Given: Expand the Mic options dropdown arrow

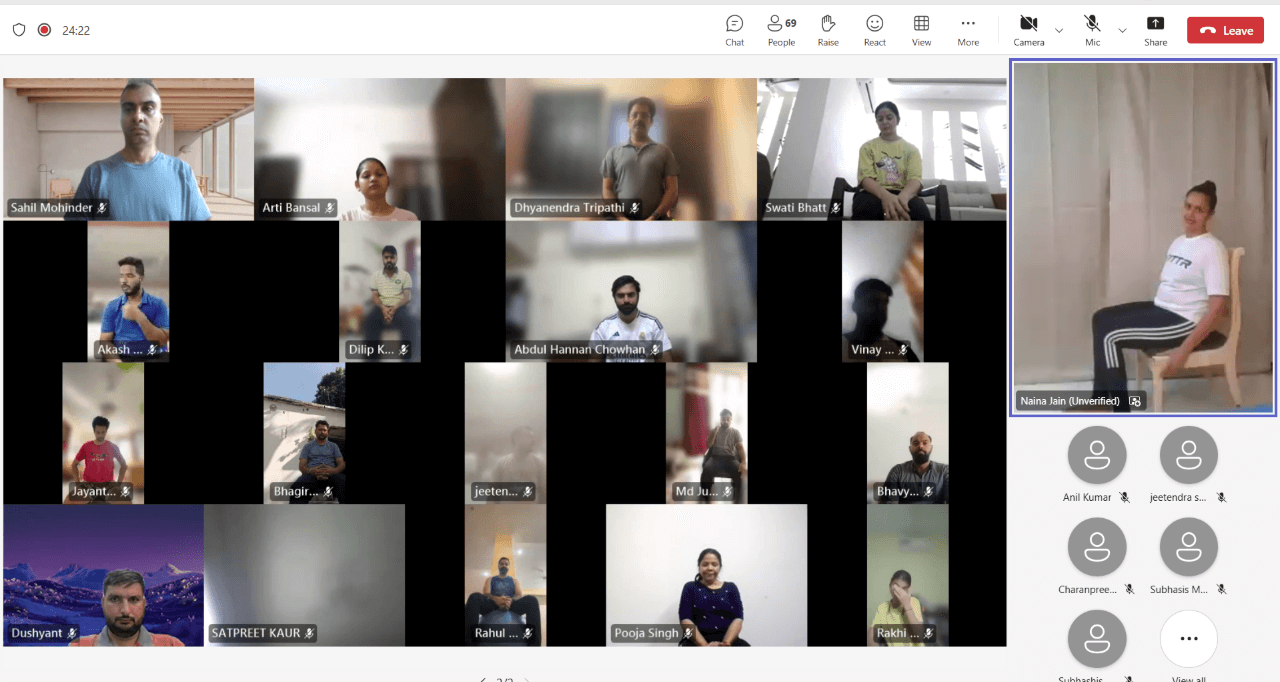Looking at the screenshot, I should coord(1122,30).
